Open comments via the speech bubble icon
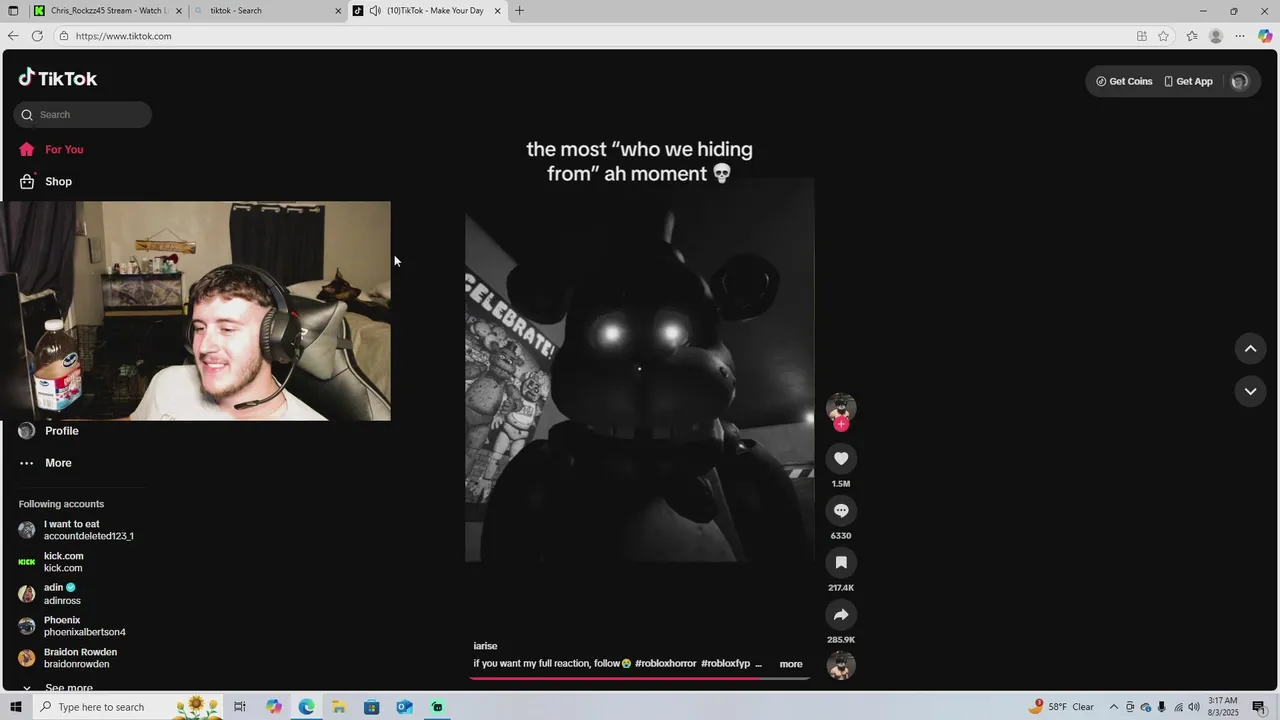The width and height of the screenshot is (1280, 720). [841, 510]
